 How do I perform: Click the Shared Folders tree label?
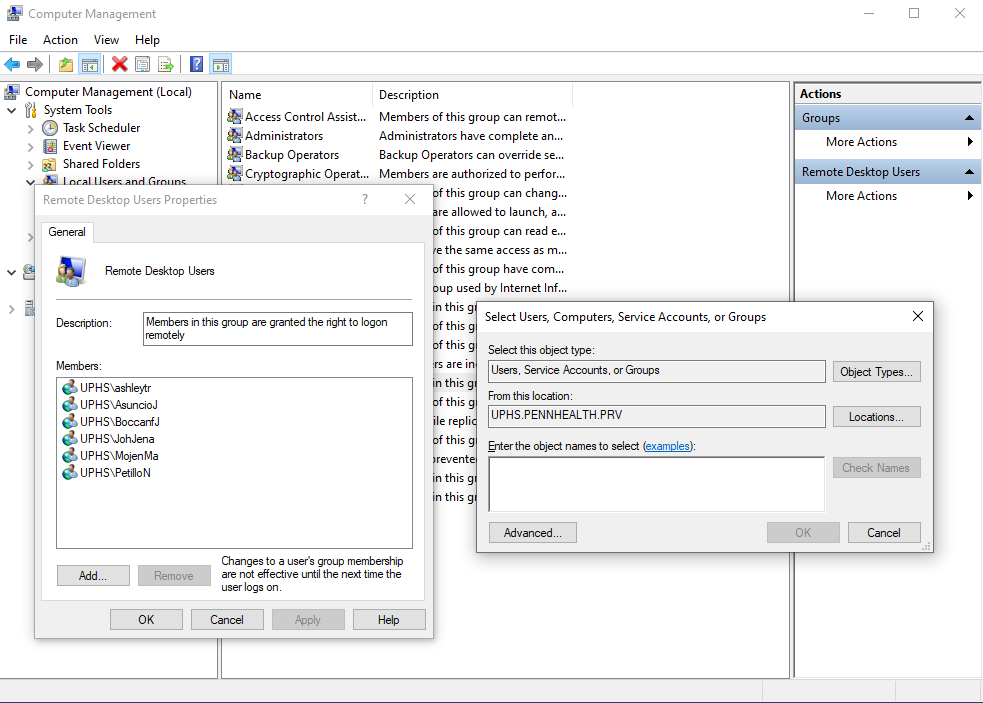[102, 164]
